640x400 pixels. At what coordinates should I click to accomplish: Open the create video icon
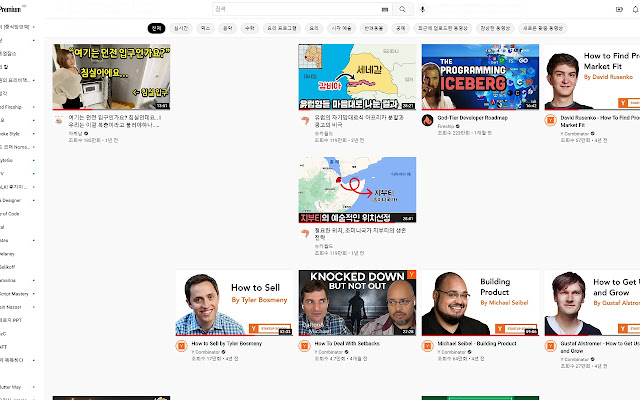coord(619,9)
